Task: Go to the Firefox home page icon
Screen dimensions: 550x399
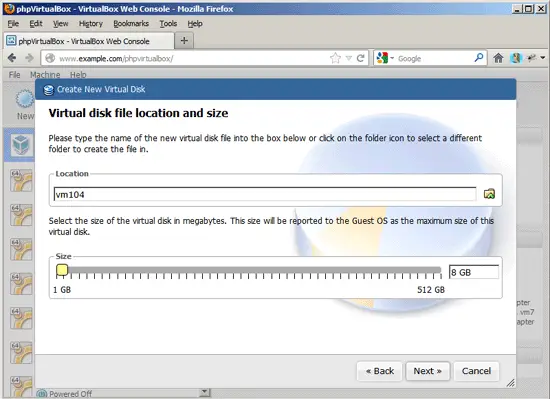Action: (498, 58)
